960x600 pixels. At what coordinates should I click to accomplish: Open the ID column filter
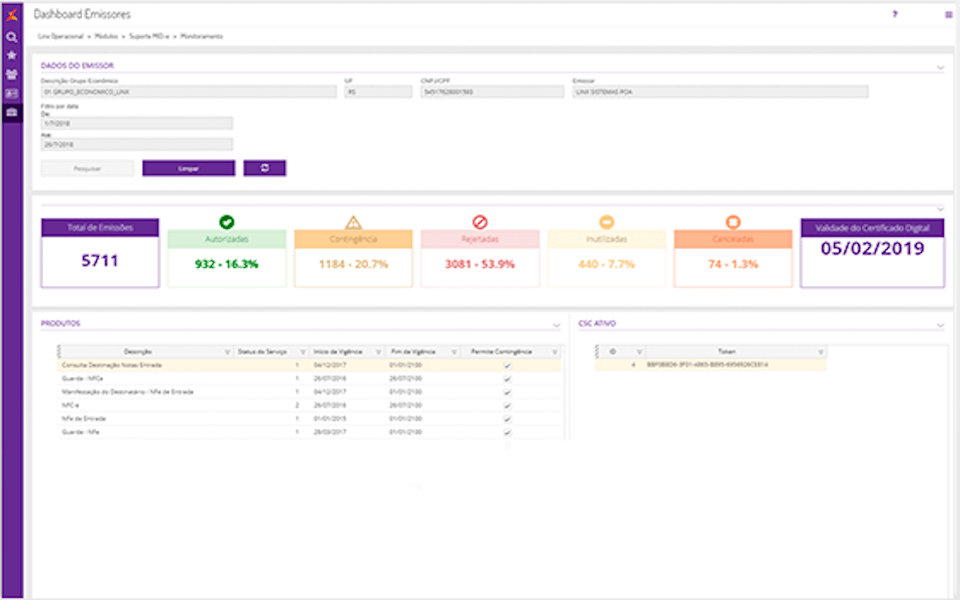coord(639,352)
